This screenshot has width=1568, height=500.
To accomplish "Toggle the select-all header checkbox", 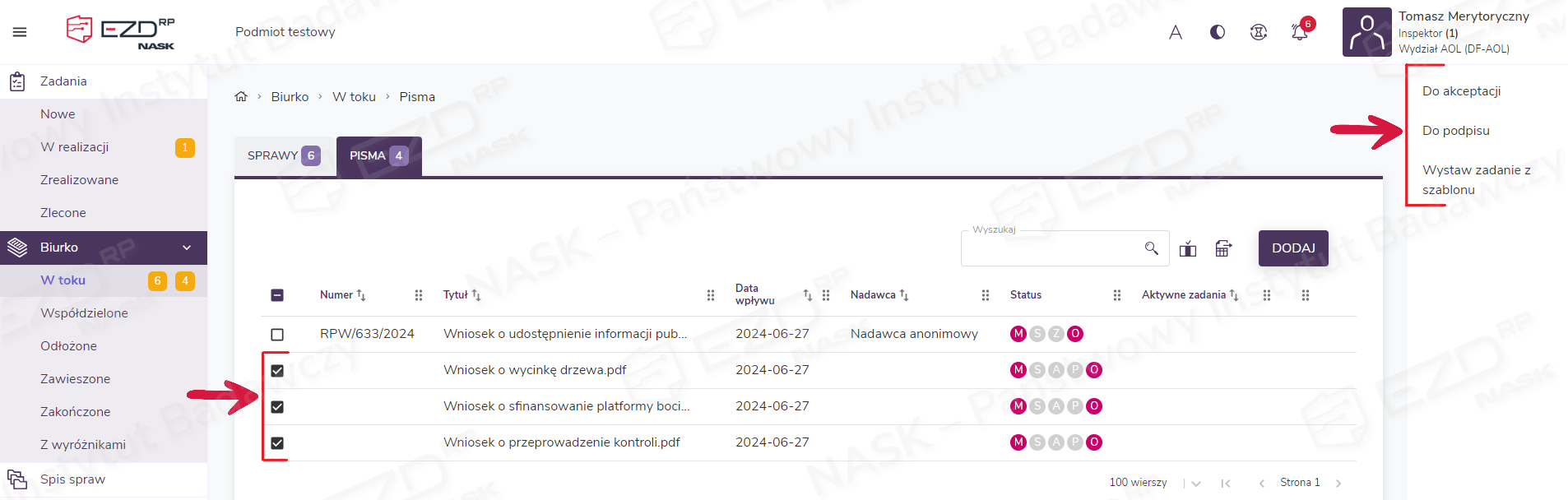I will (x=277, y=295).
